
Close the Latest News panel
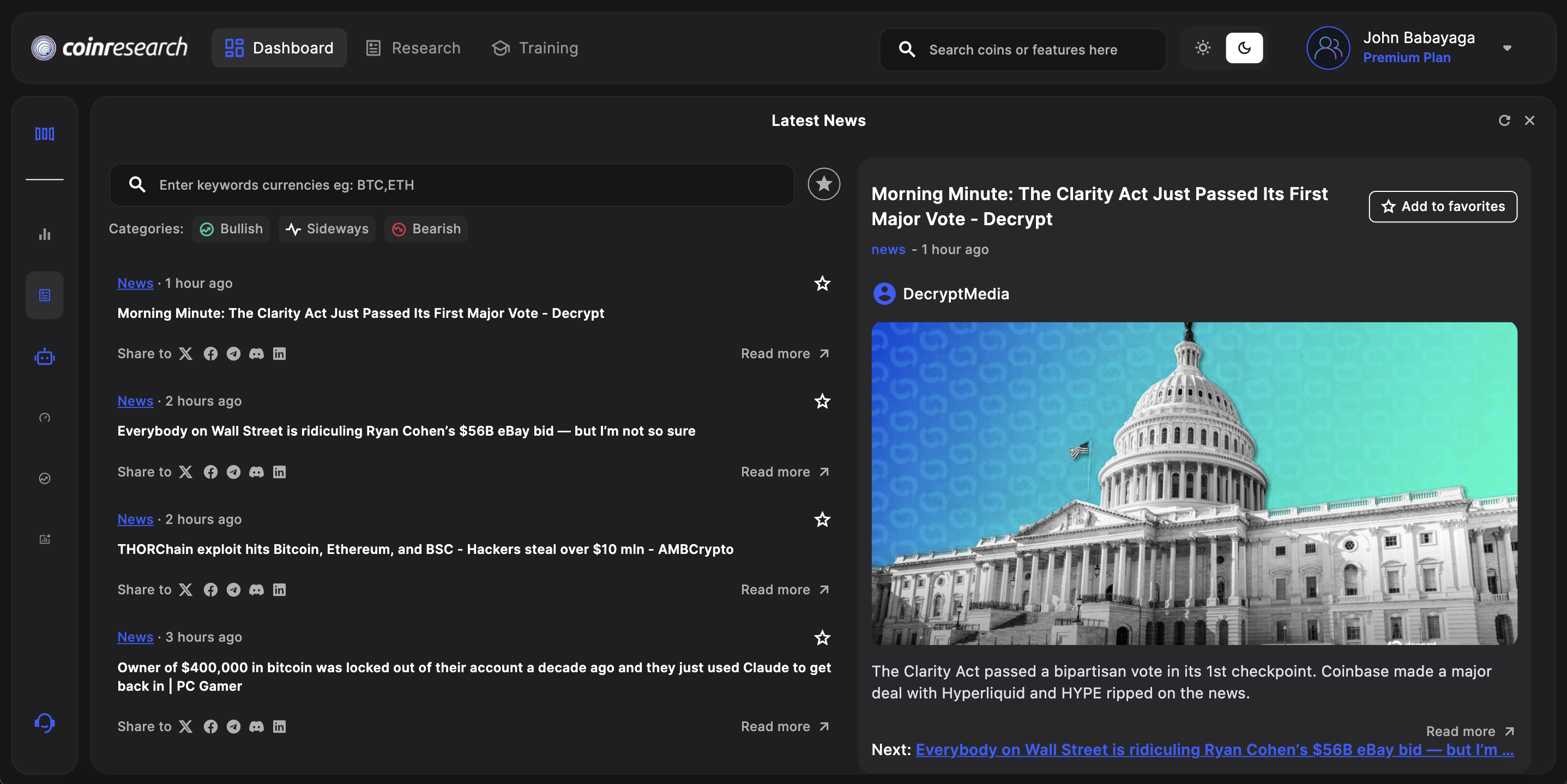click(x=1529, y=120)
